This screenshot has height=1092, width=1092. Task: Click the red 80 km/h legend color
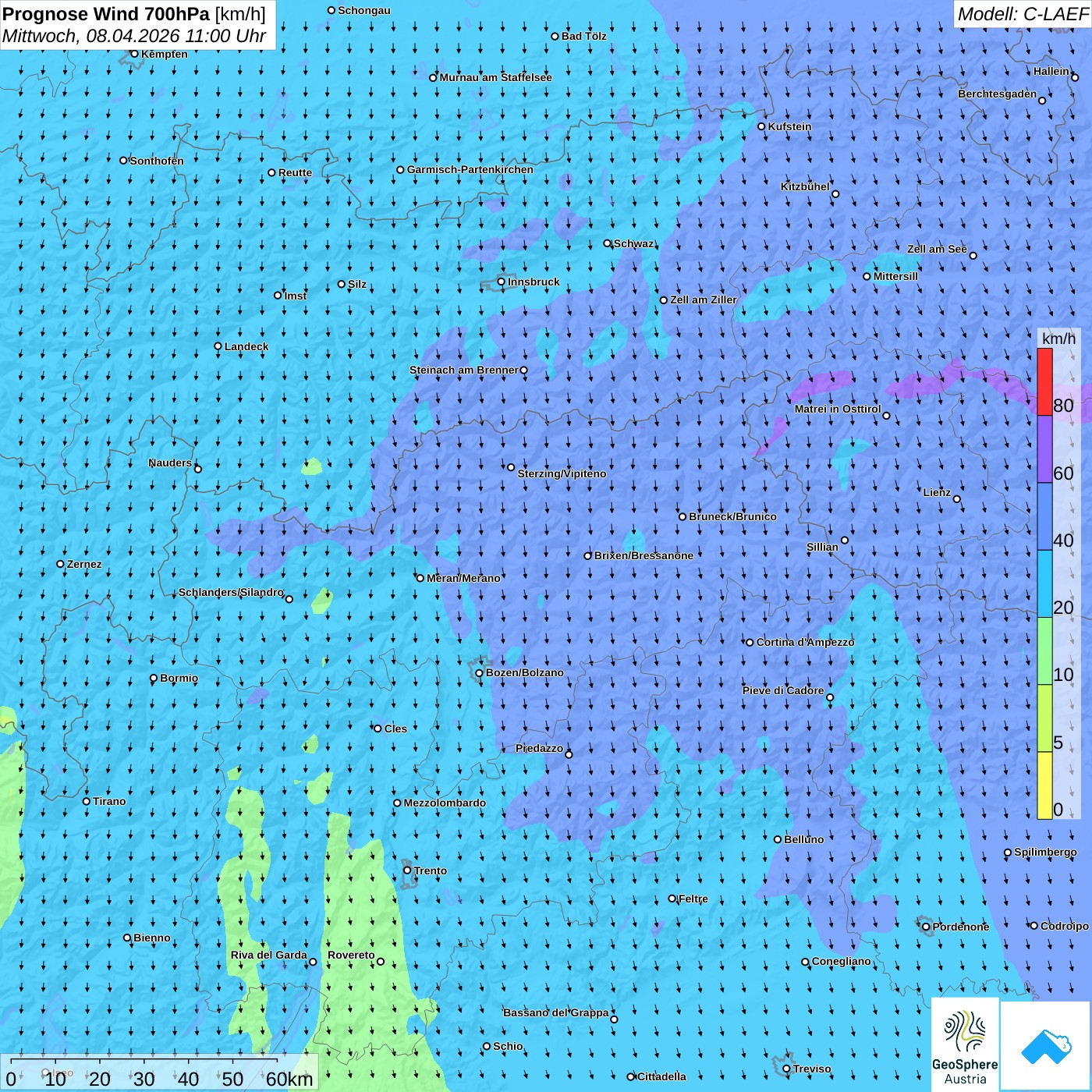pos(1044,381)
